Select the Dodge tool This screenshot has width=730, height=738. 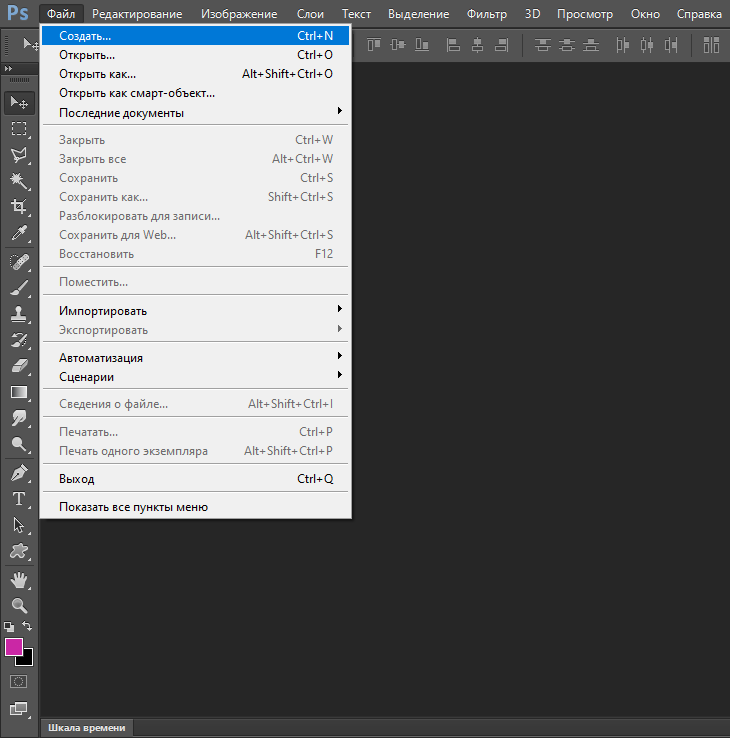(19, 444)
